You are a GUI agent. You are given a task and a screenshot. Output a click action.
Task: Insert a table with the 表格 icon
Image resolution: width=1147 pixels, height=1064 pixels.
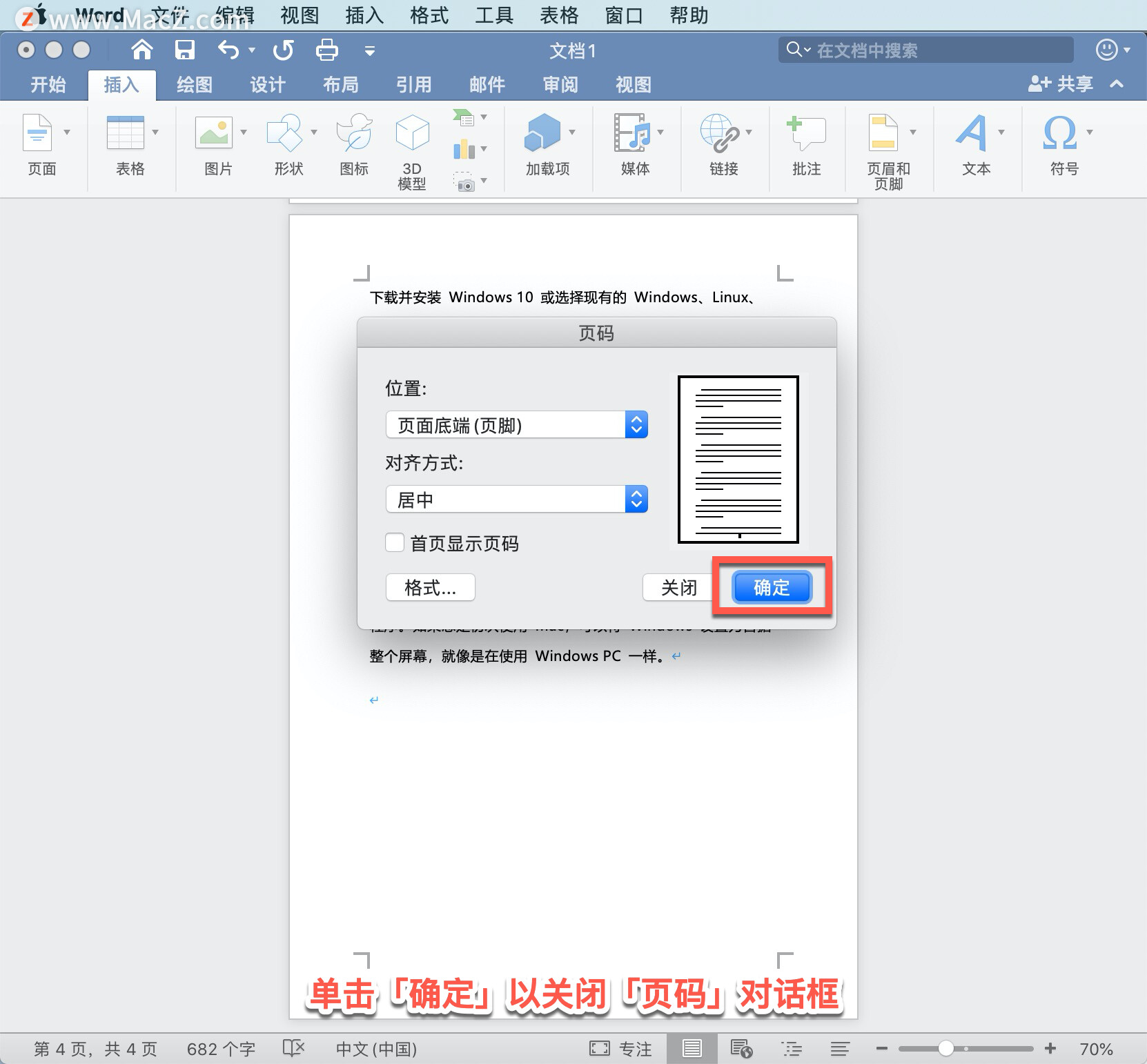point(126,132)
